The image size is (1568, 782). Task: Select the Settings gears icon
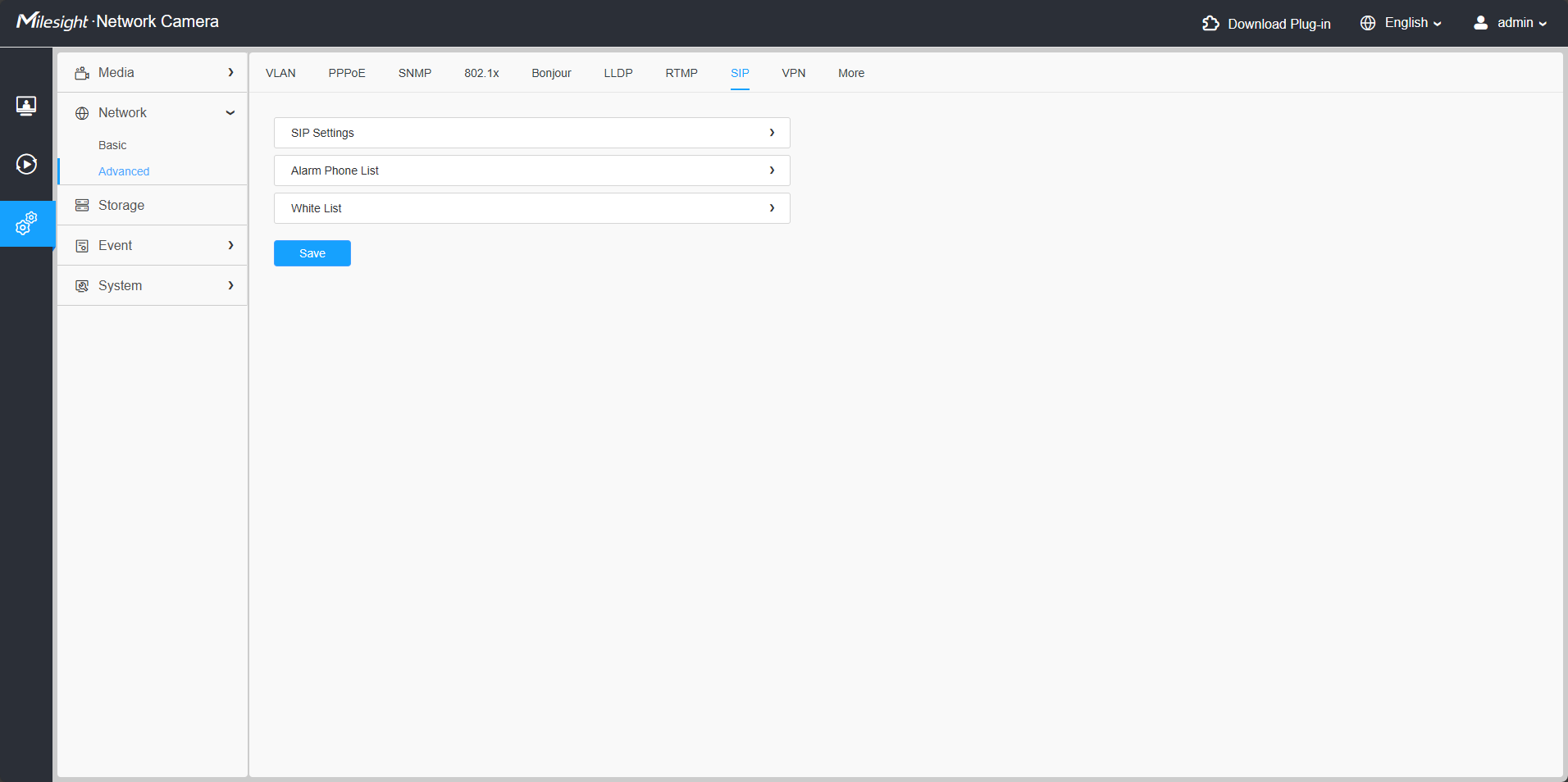26,223
